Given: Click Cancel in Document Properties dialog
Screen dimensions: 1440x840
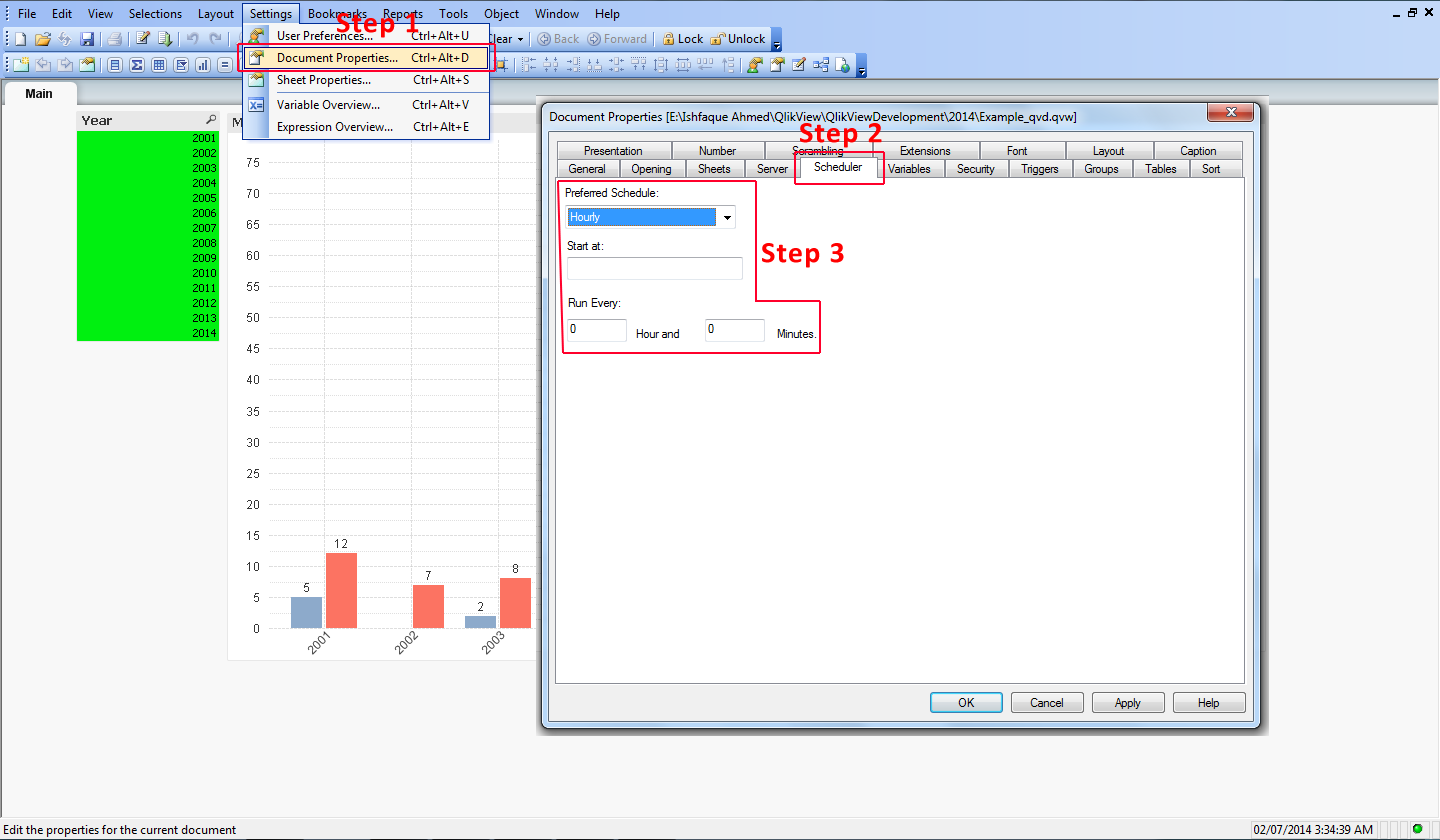Looking at the screenshot, I should coord(1047,703).
